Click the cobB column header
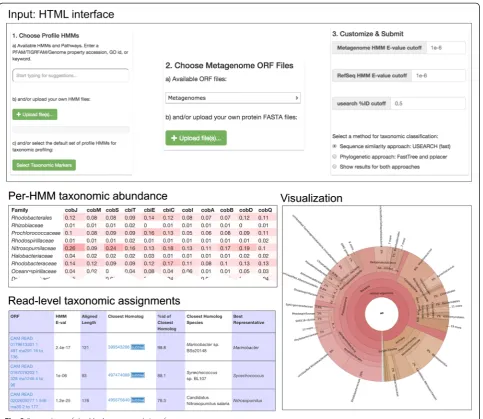 (226, 210)
